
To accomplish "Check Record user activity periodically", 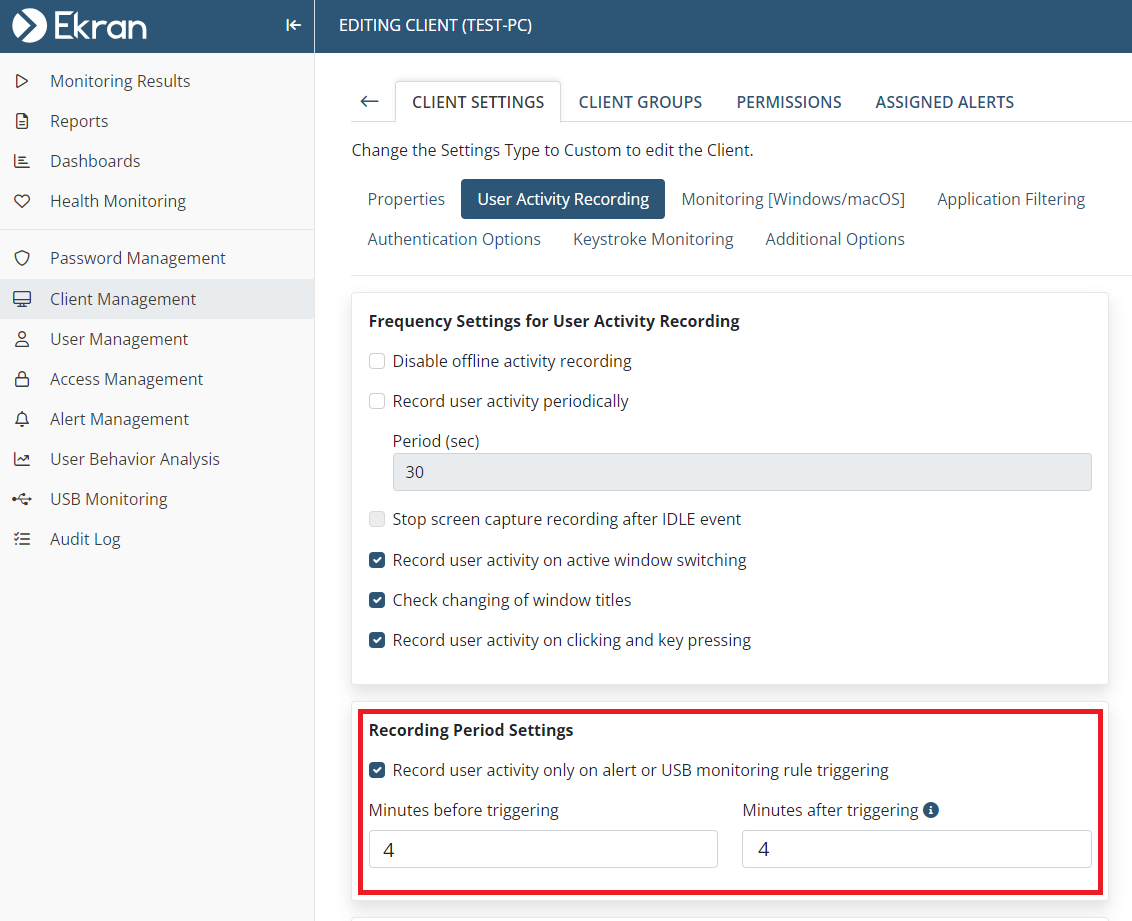I will [377, 401].
